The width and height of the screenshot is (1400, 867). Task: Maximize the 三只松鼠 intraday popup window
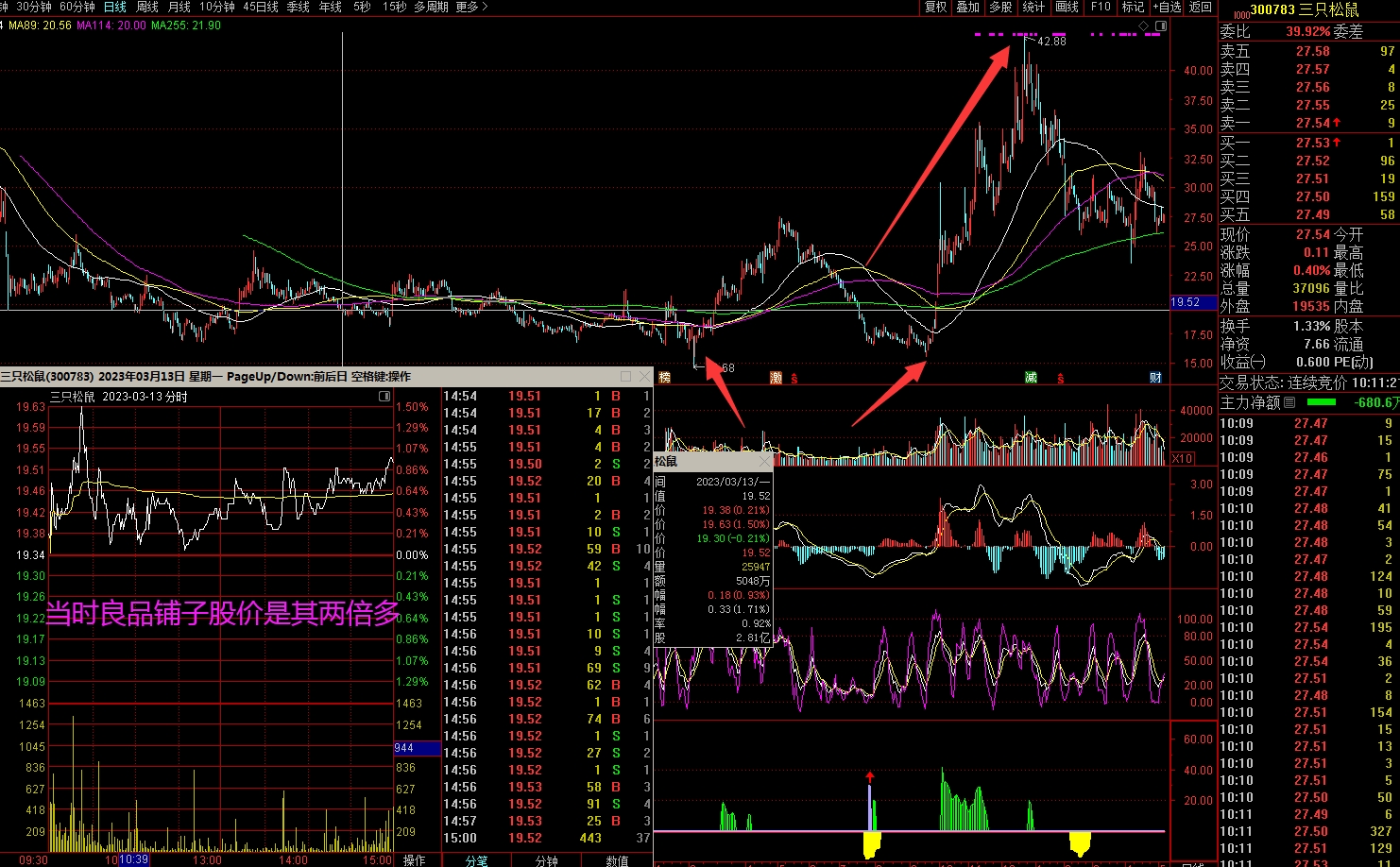click(x=625, y=376)
